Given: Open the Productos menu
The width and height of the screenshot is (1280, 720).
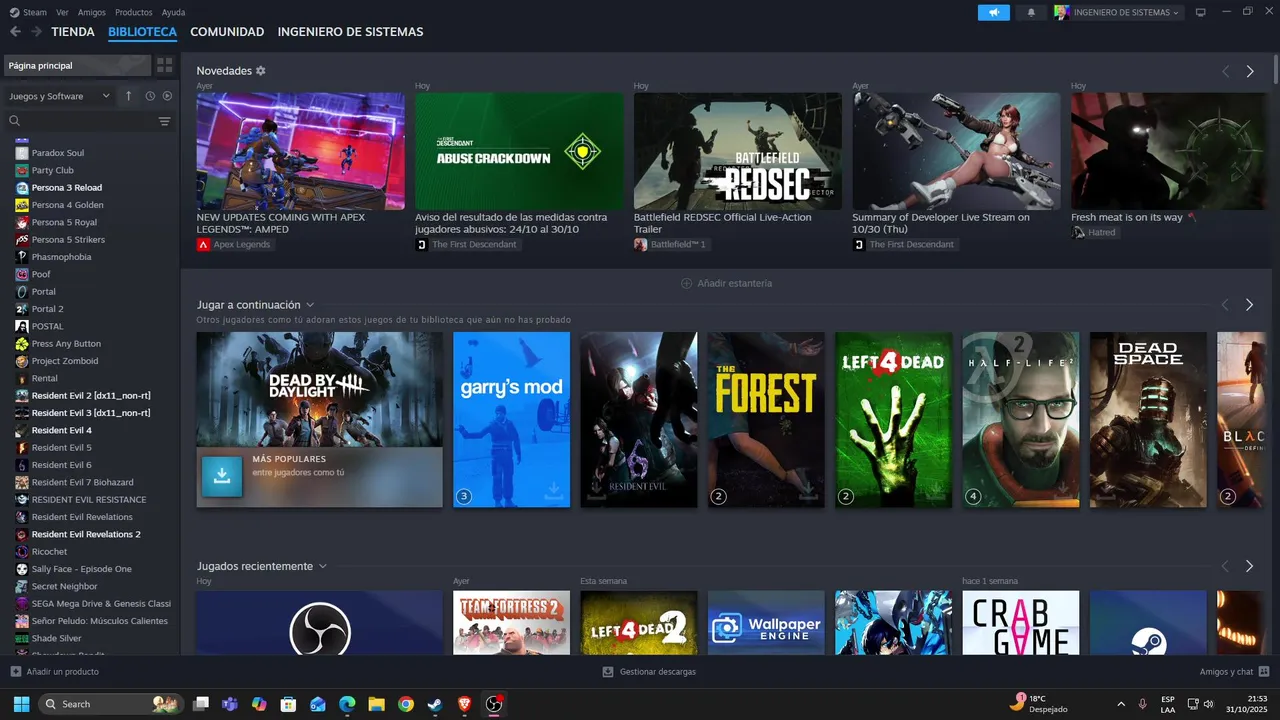Looking at the screenshot, I should (x=134, y=12).
